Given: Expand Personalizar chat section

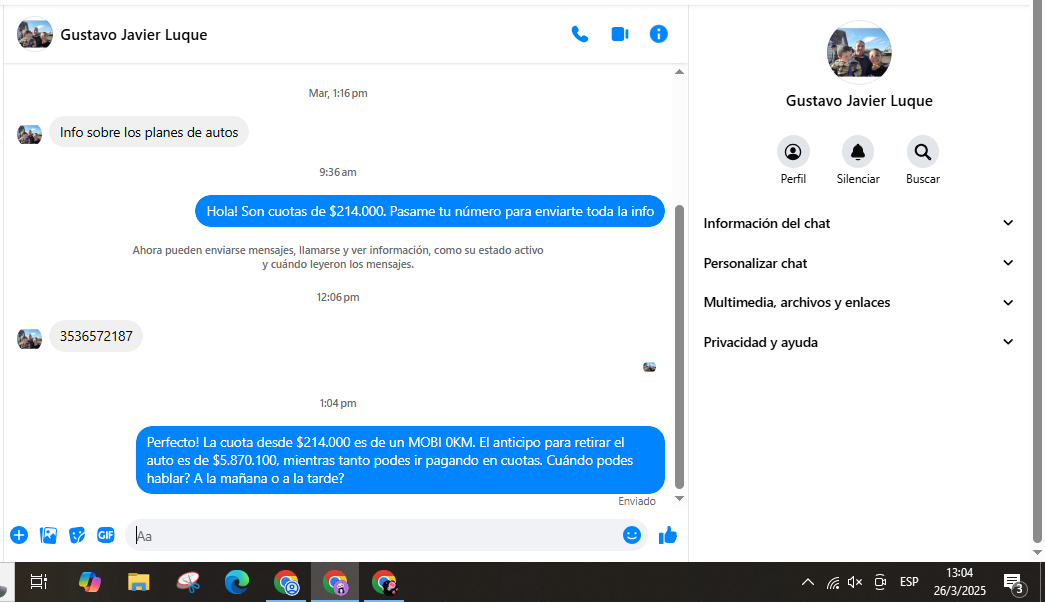Looking at the screenshot, I should click(x=858, y=263).
